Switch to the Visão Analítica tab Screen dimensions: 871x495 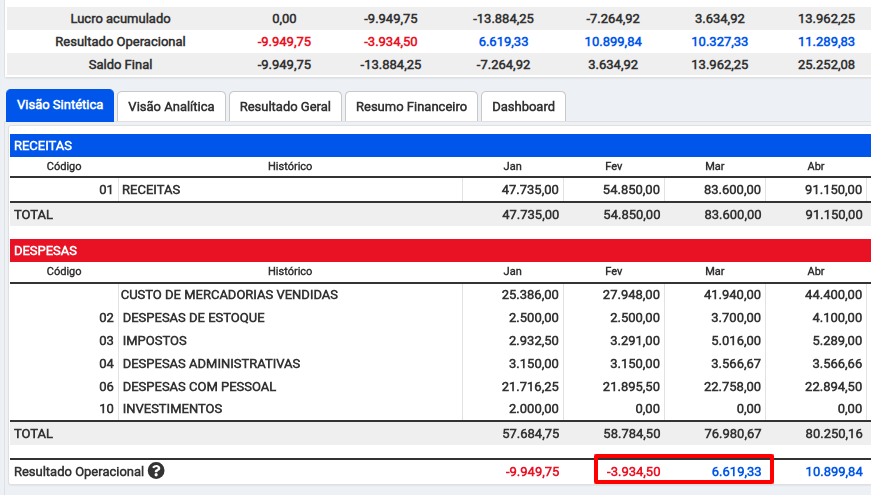(x=171, y=107)
